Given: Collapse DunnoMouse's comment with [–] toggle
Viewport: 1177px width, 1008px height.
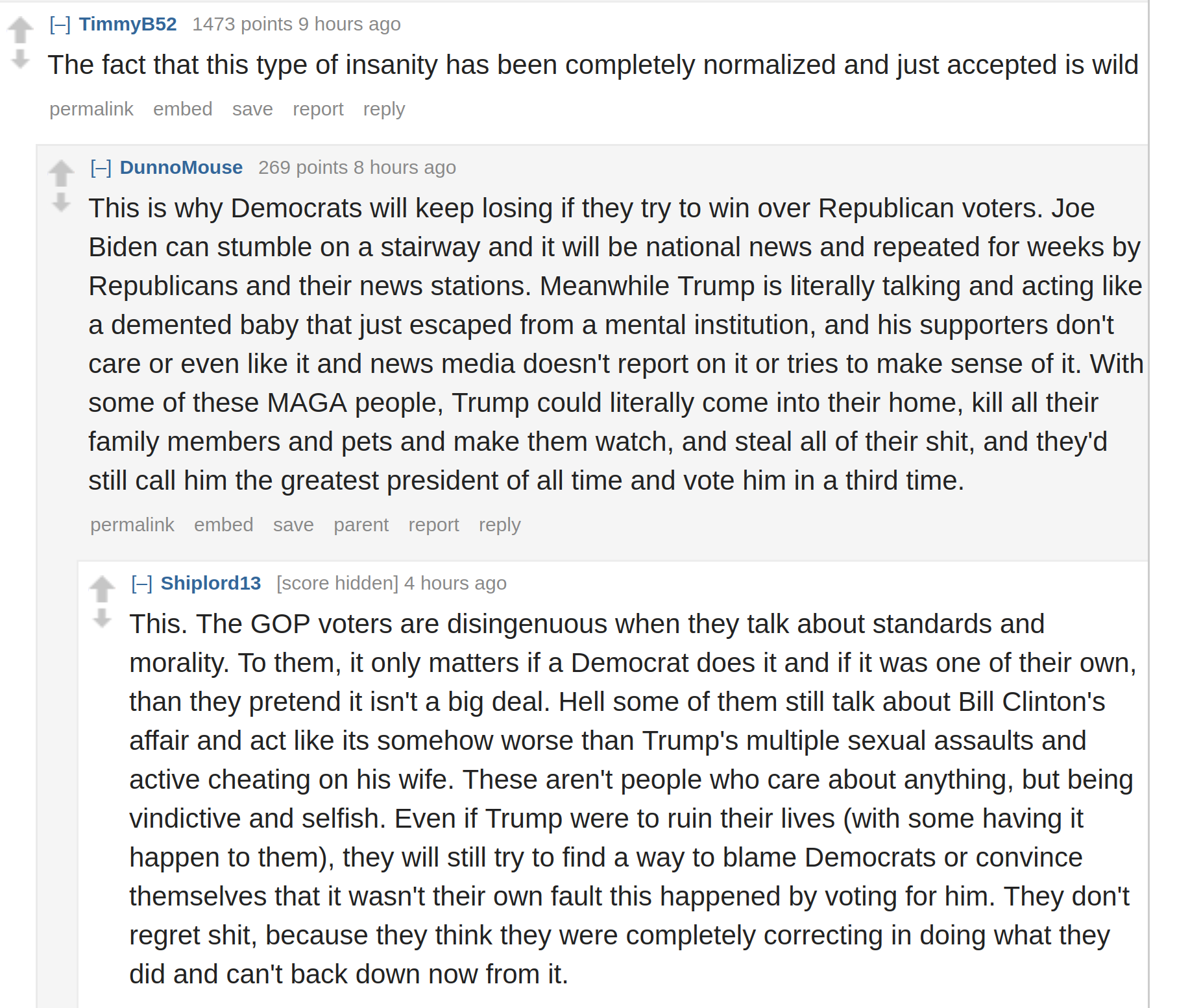Looking at the screenshot, I should [101, 168].
